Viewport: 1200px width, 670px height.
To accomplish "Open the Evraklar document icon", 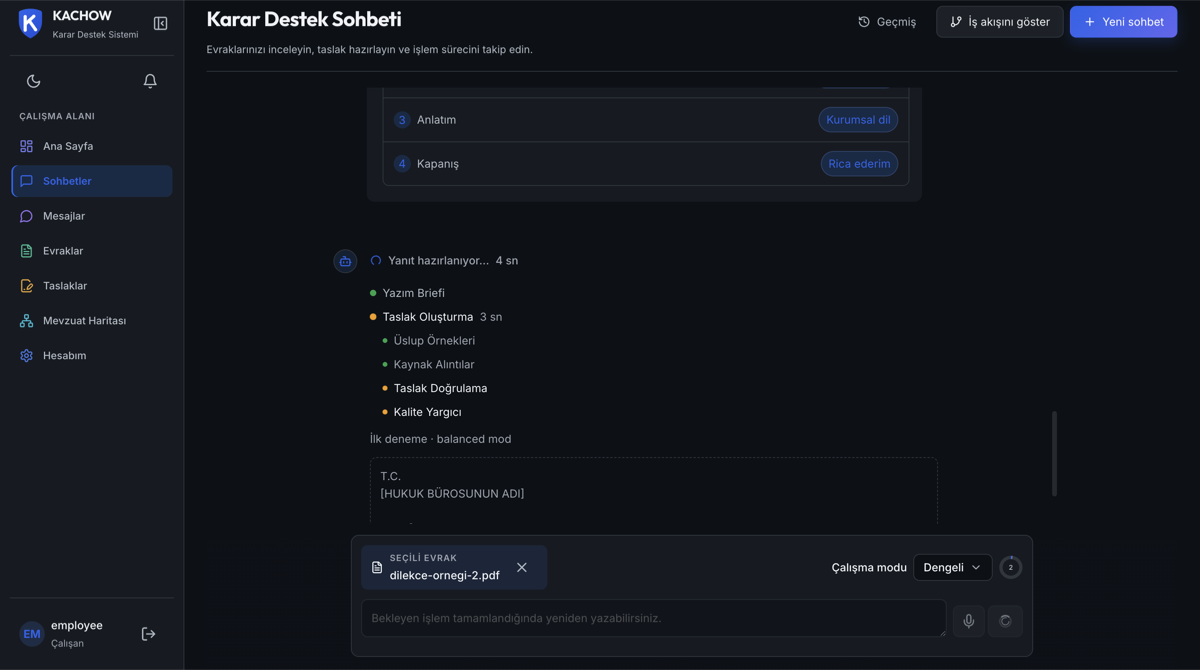I will [26, 251].
